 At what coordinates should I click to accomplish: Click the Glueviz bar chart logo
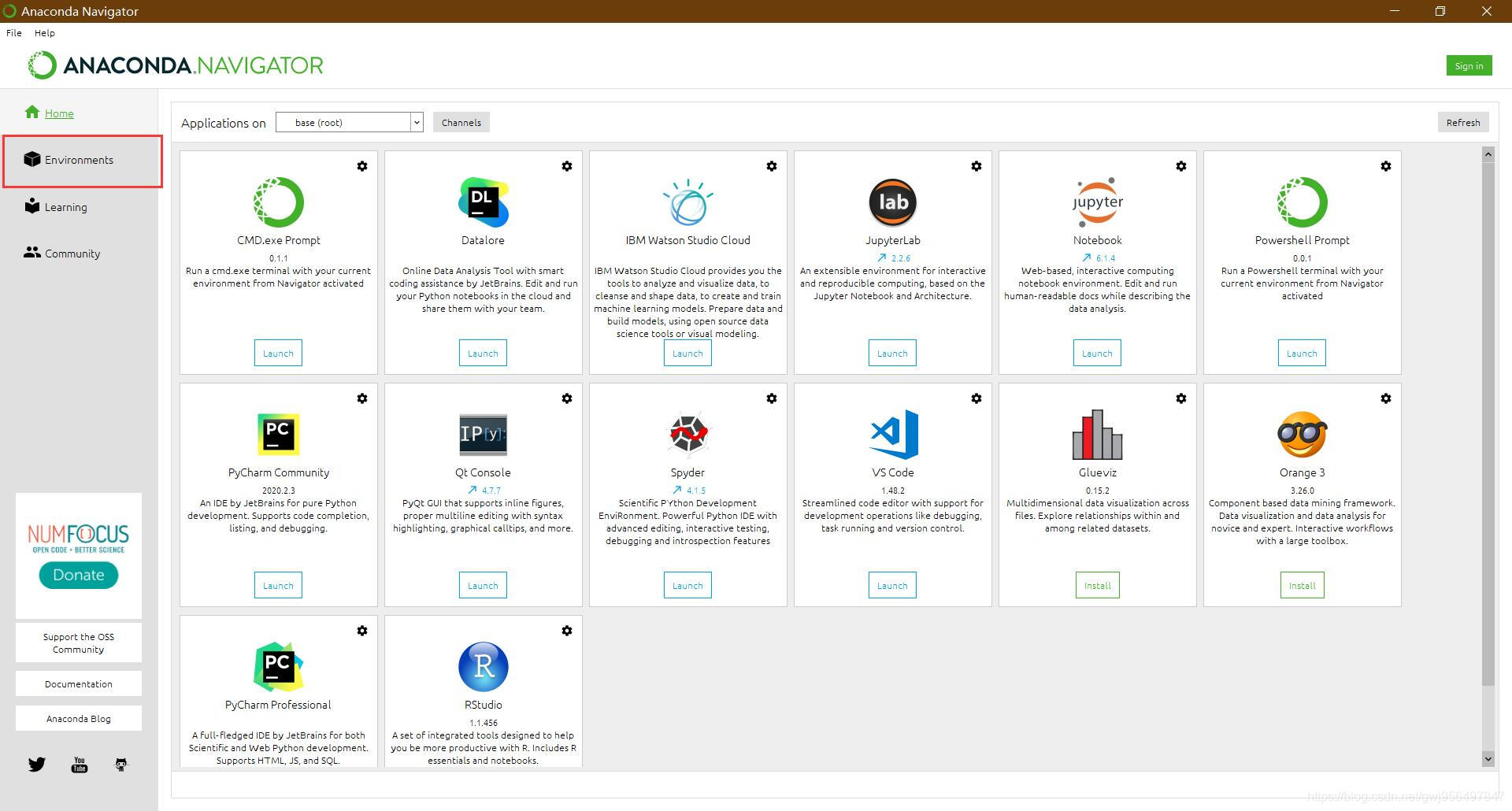click(x=1098, y=434)
